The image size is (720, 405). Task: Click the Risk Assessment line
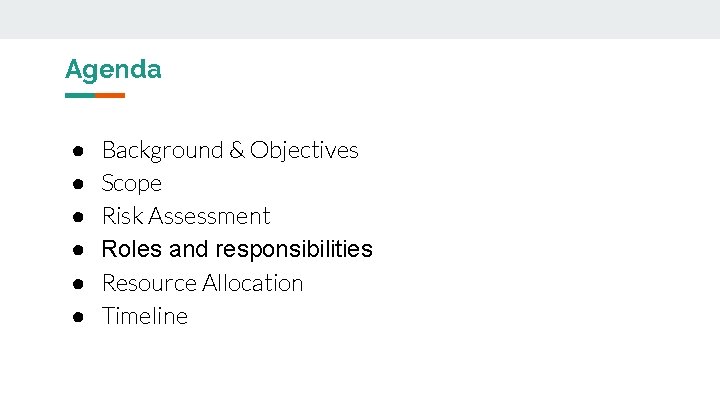coord(186,216)
